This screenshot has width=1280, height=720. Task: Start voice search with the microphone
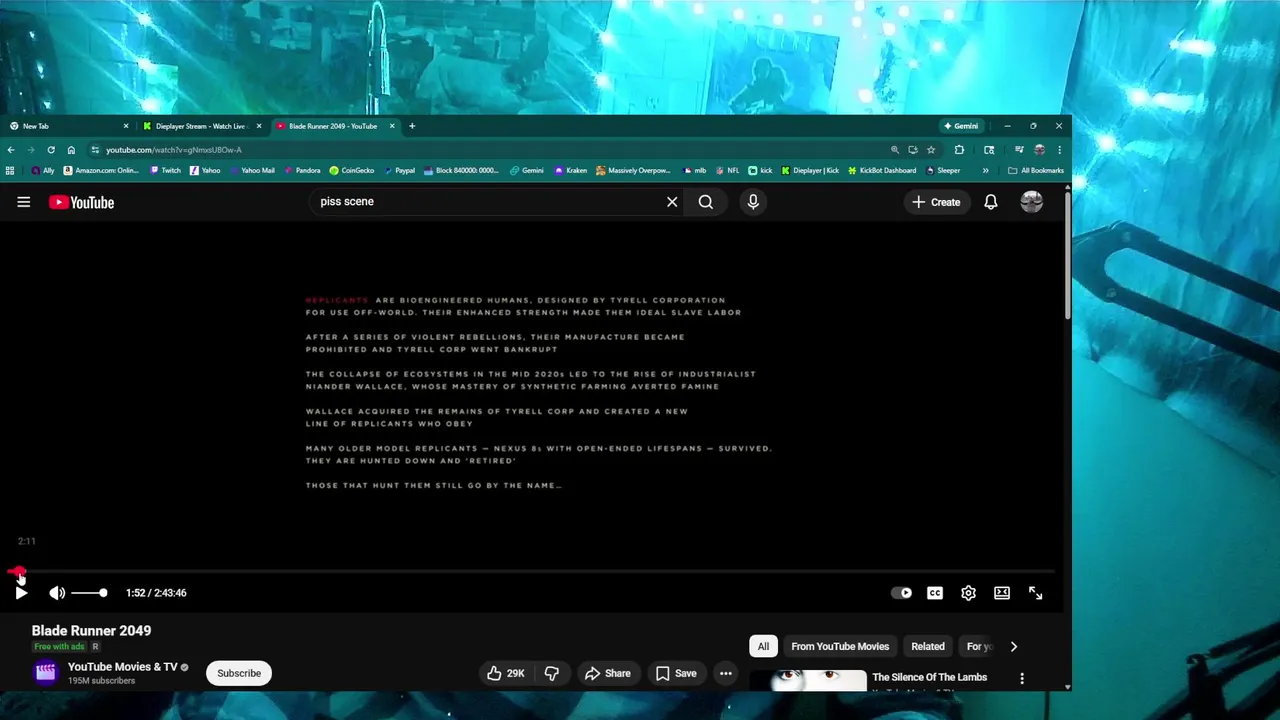[x=753, y=202]
